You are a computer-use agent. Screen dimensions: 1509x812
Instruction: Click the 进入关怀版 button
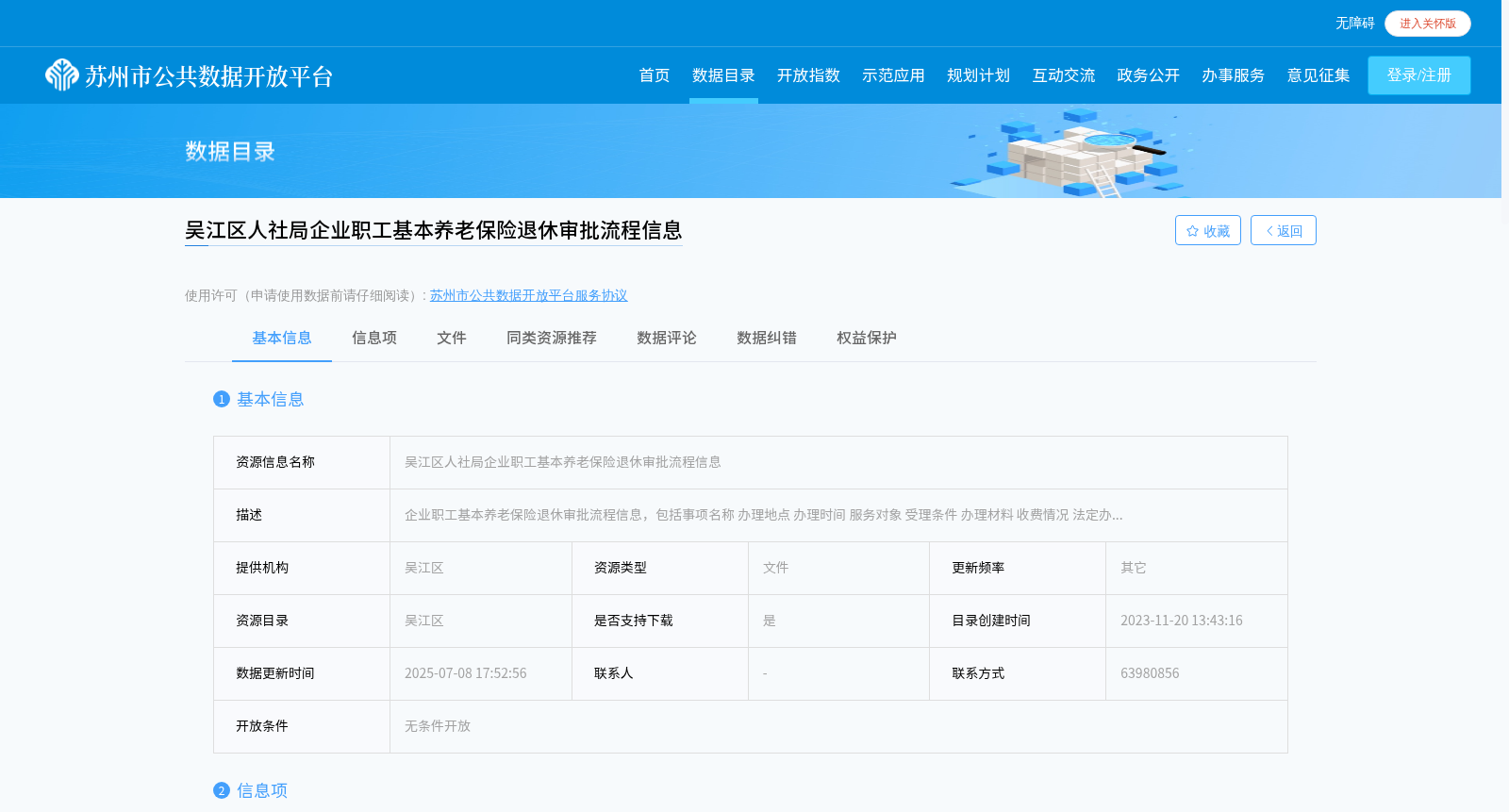tap(1428, 24)
